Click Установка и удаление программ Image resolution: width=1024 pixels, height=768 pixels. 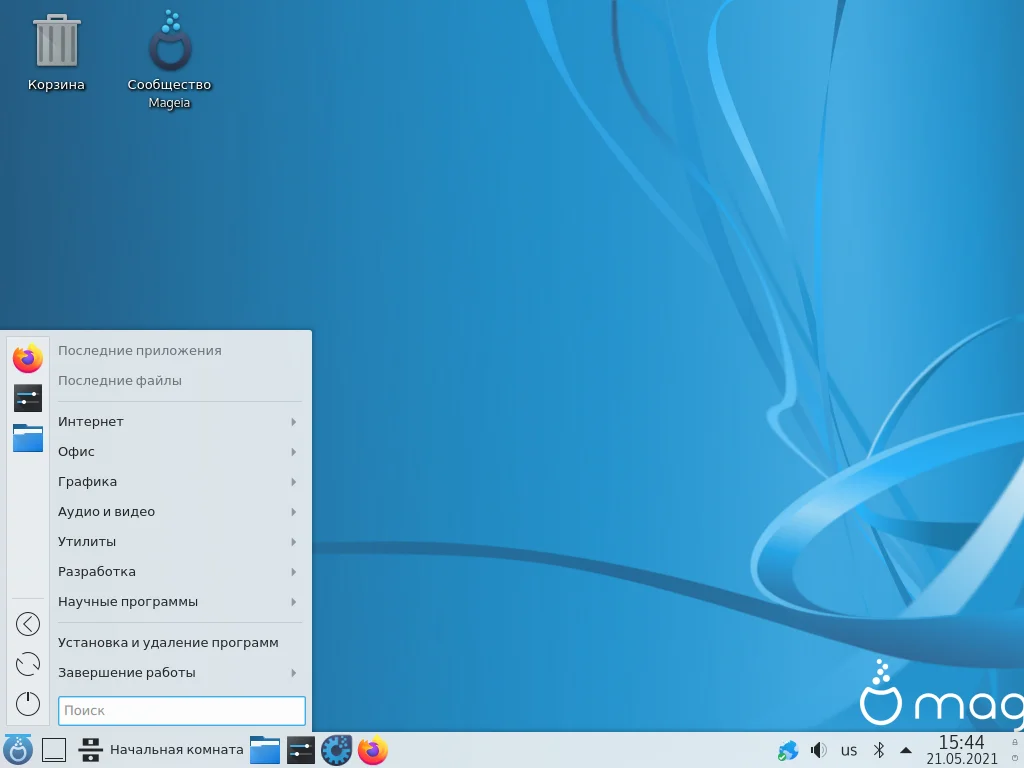[168, 643]
